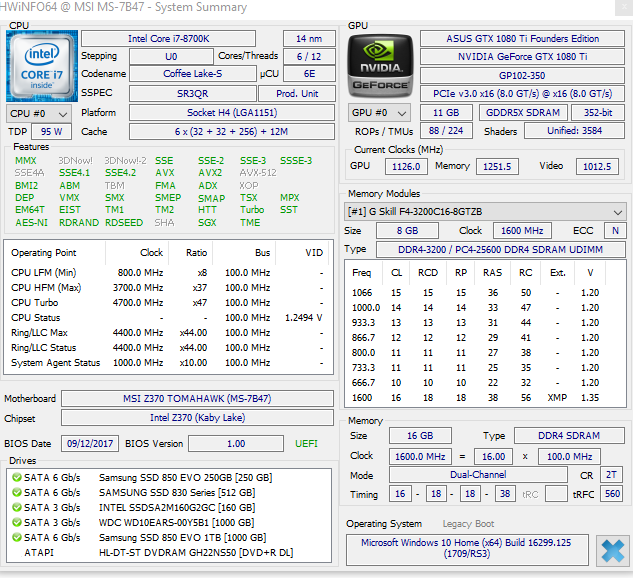Click the tRFC value 560
Image resolution: width=633 pixels, height=578 pixels.
[x=612, y=494]
